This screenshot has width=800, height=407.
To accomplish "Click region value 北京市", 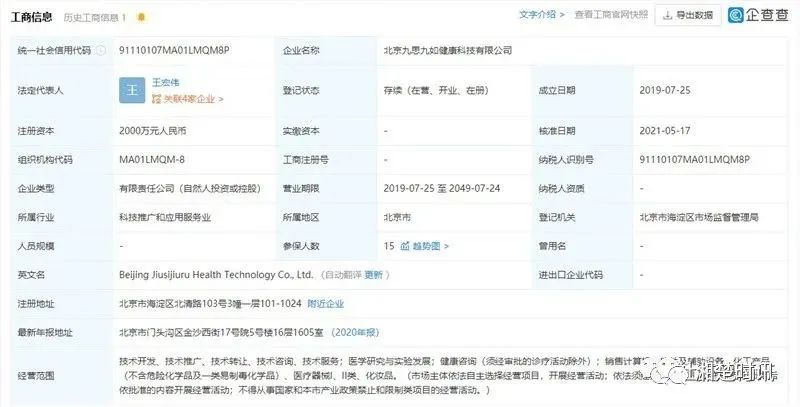I will click(x=397, y=217).
